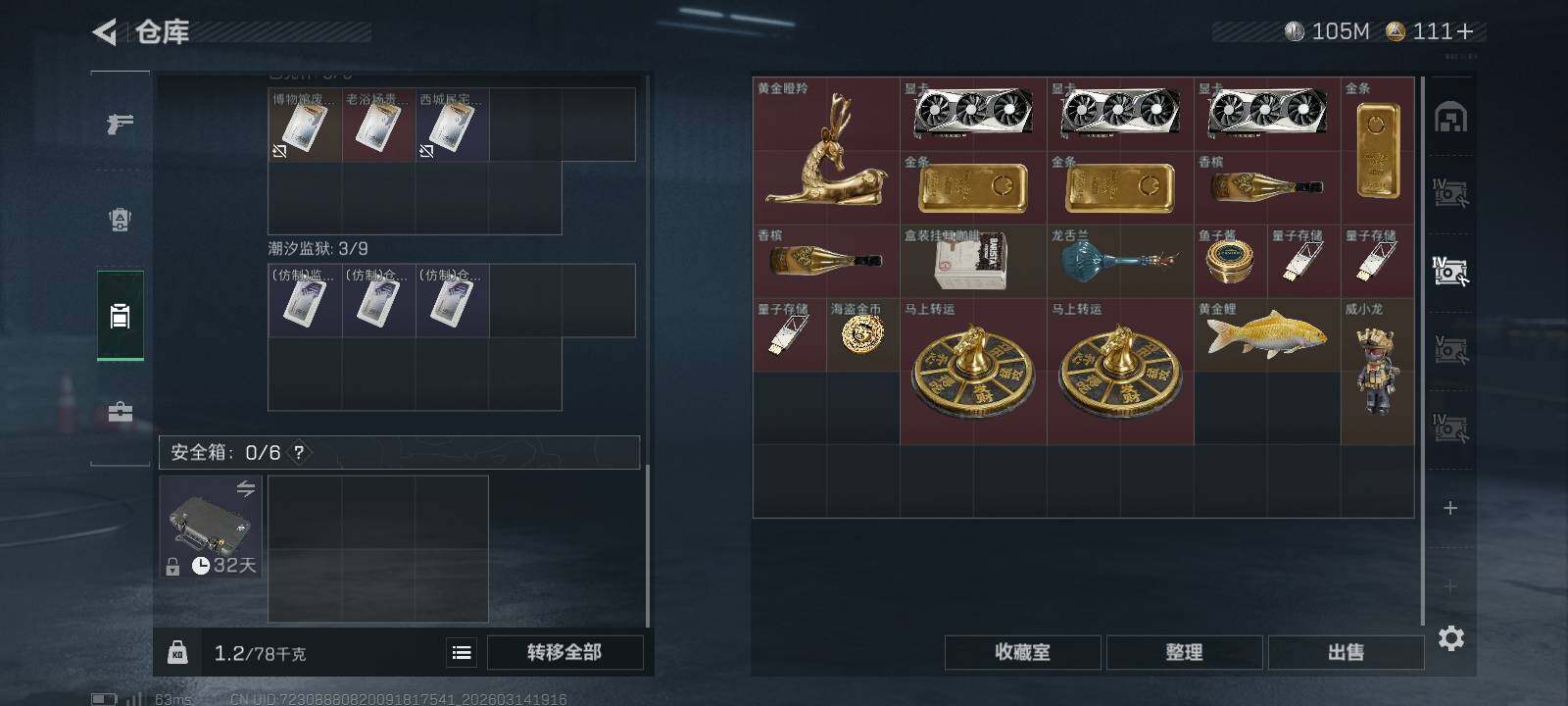
Task: Click the safe box help question mark
Action: tap(299, 452)
